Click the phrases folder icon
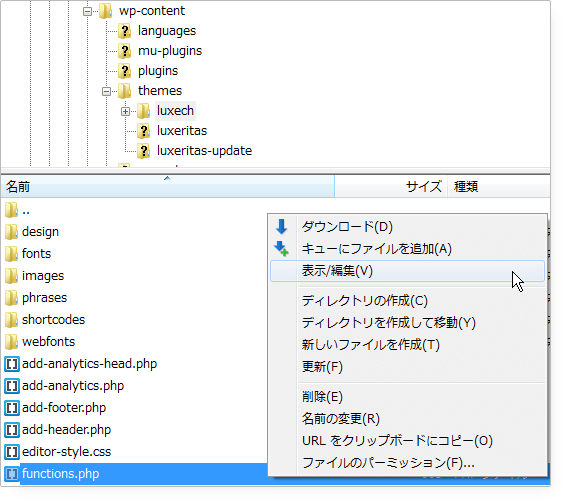Viewport: 566px width, 502px height. 12,298
